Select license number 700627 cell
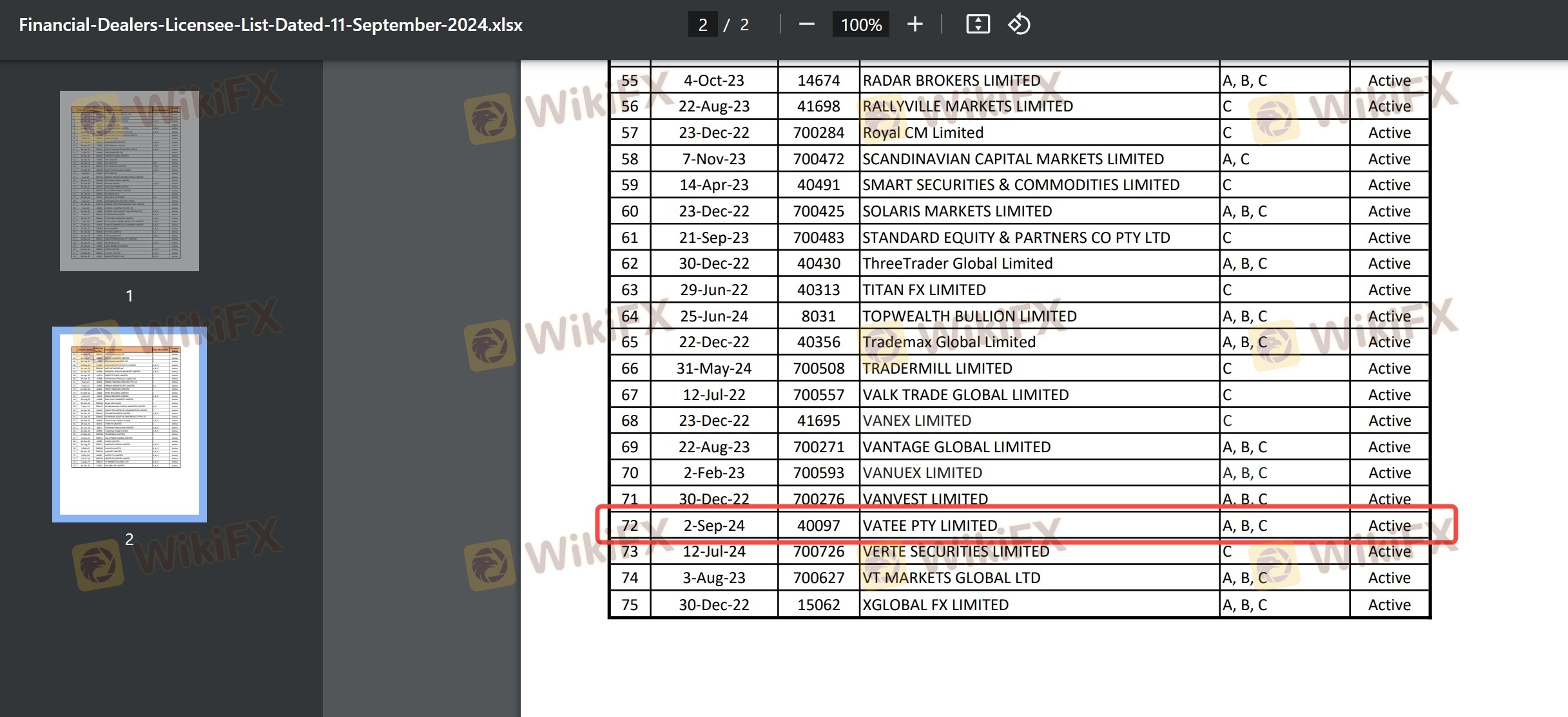Viewport: 1568px width, 717px height. [x=818, y=578]
